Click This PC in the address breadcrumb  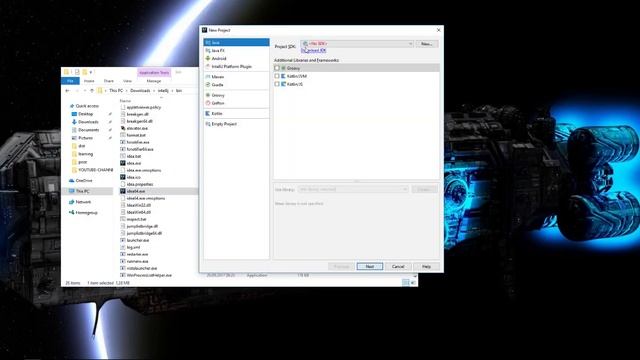coord(116,91)
